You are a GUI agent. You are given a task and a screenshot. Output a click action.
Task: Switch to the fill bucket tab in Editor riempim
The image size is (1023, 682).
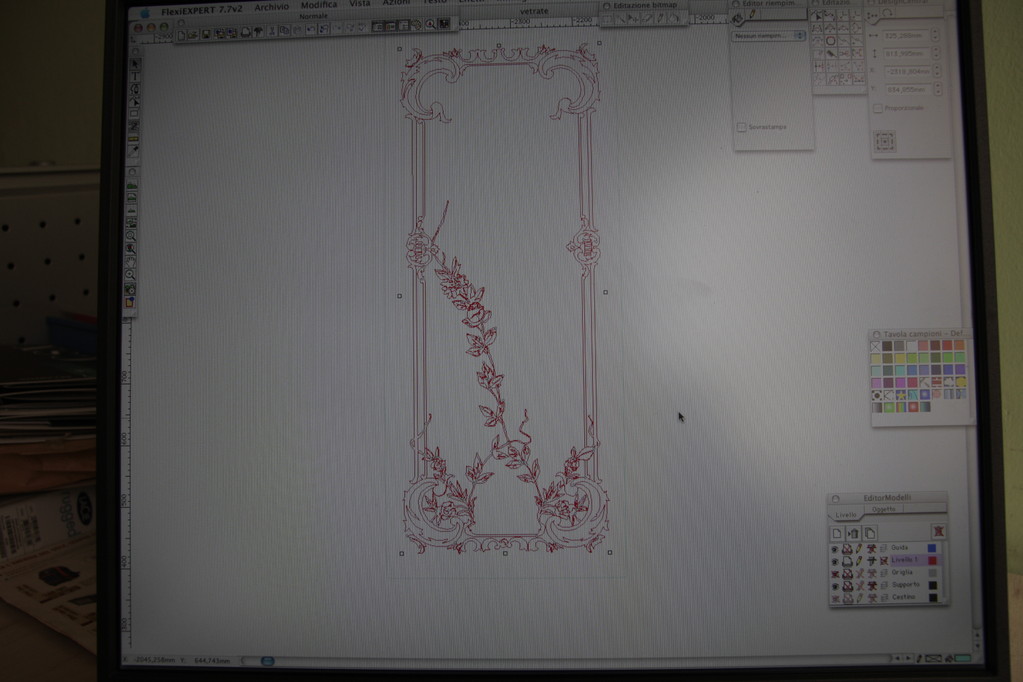[738, 18]
